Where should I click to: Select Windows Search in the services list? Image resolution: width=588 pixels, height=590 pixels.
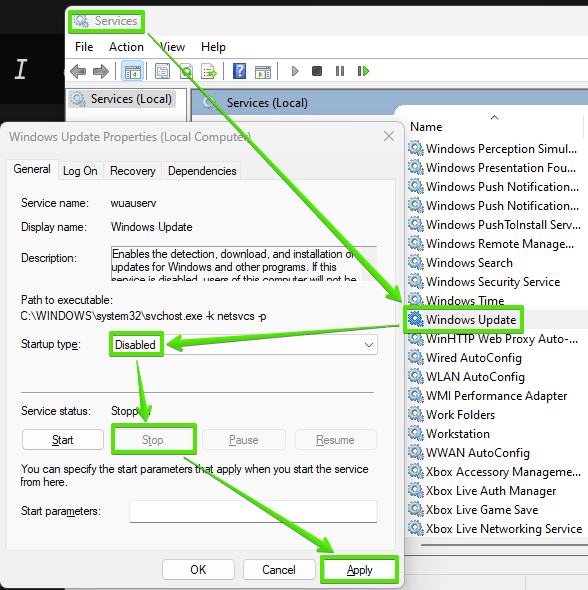point(469,263)
